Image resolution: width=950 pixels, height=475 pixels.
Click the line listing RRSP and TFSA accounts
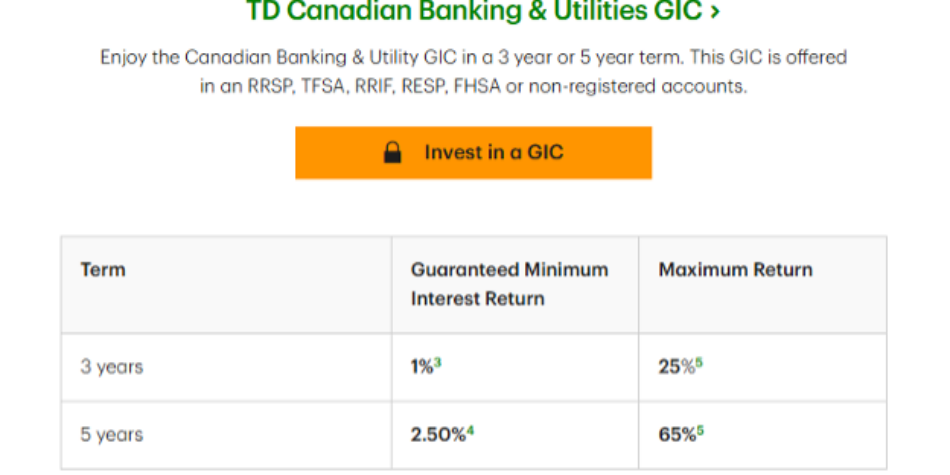click(x=473, y=87)
